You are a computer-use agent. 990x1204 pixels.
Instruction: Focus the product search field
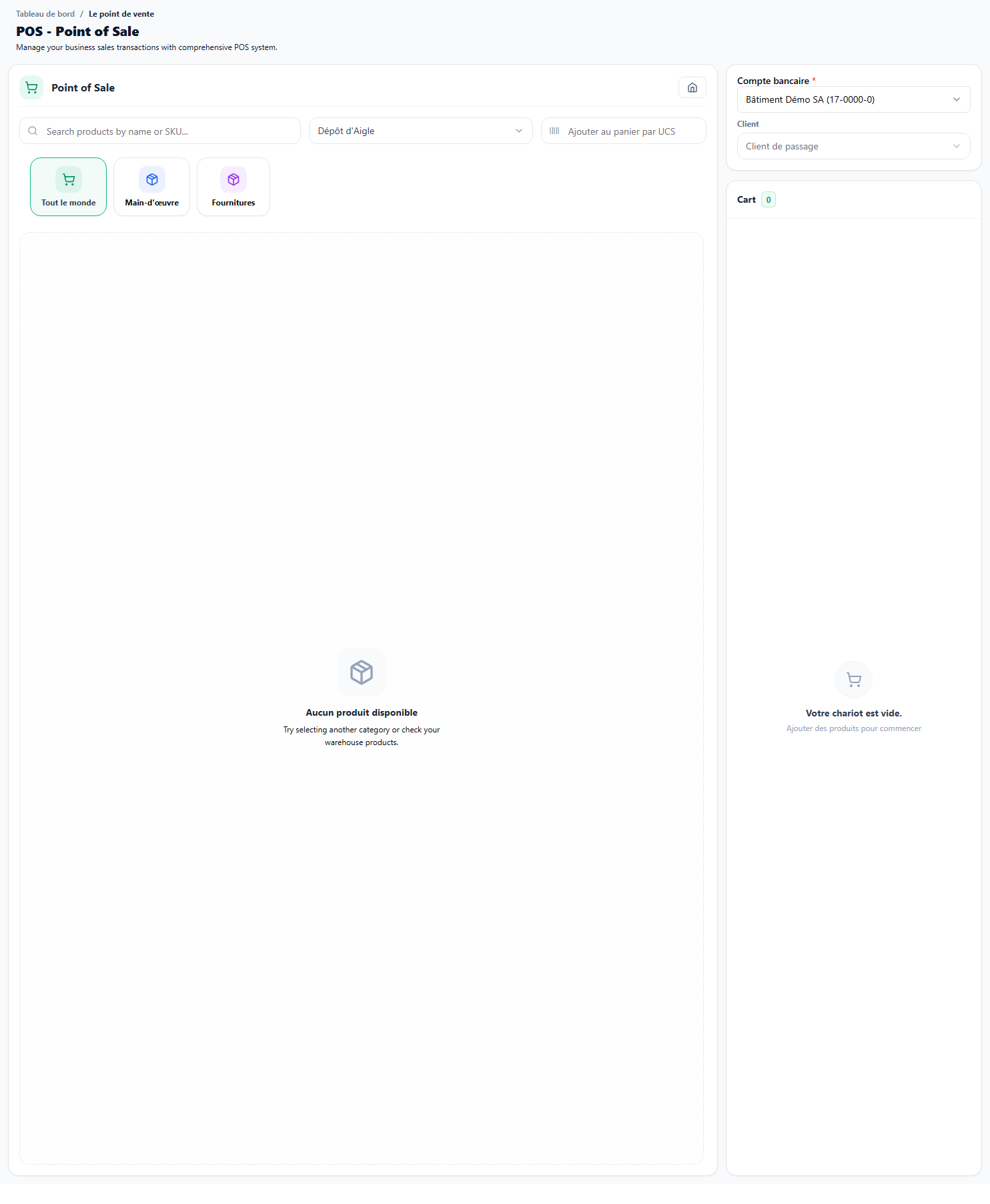(160, 131)
